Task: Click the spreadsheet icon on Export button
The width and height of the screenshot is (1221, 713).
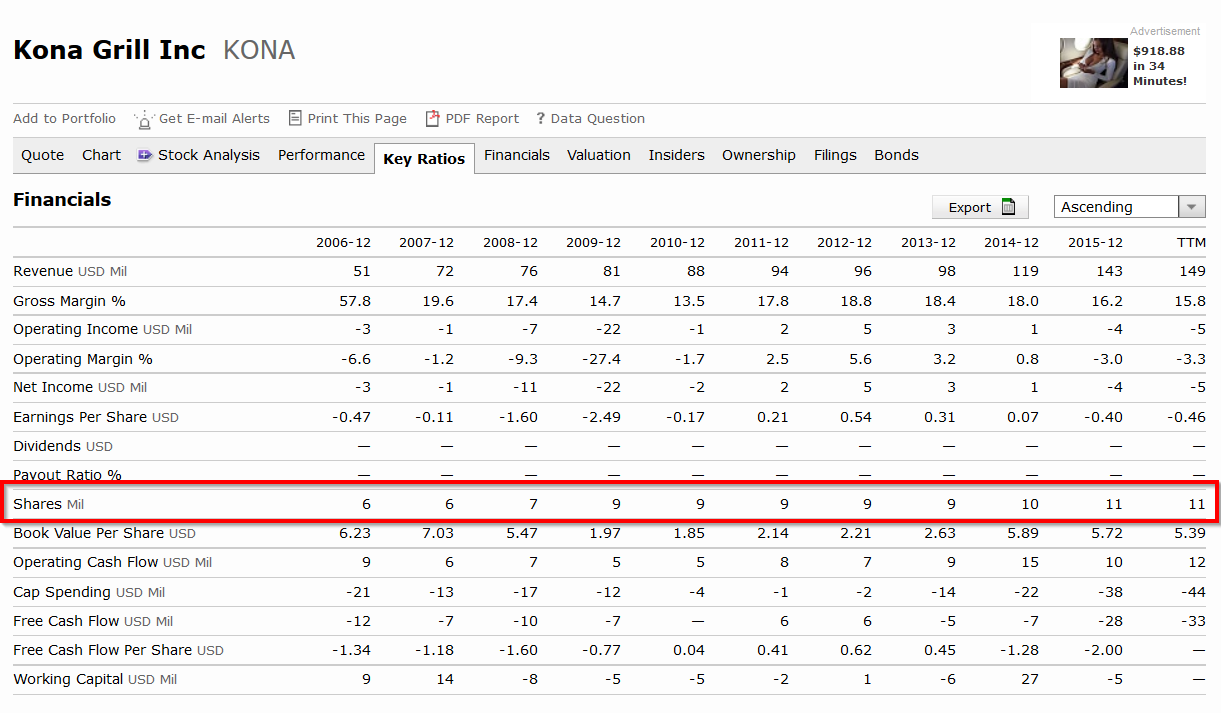Action: click(1008, 207)
